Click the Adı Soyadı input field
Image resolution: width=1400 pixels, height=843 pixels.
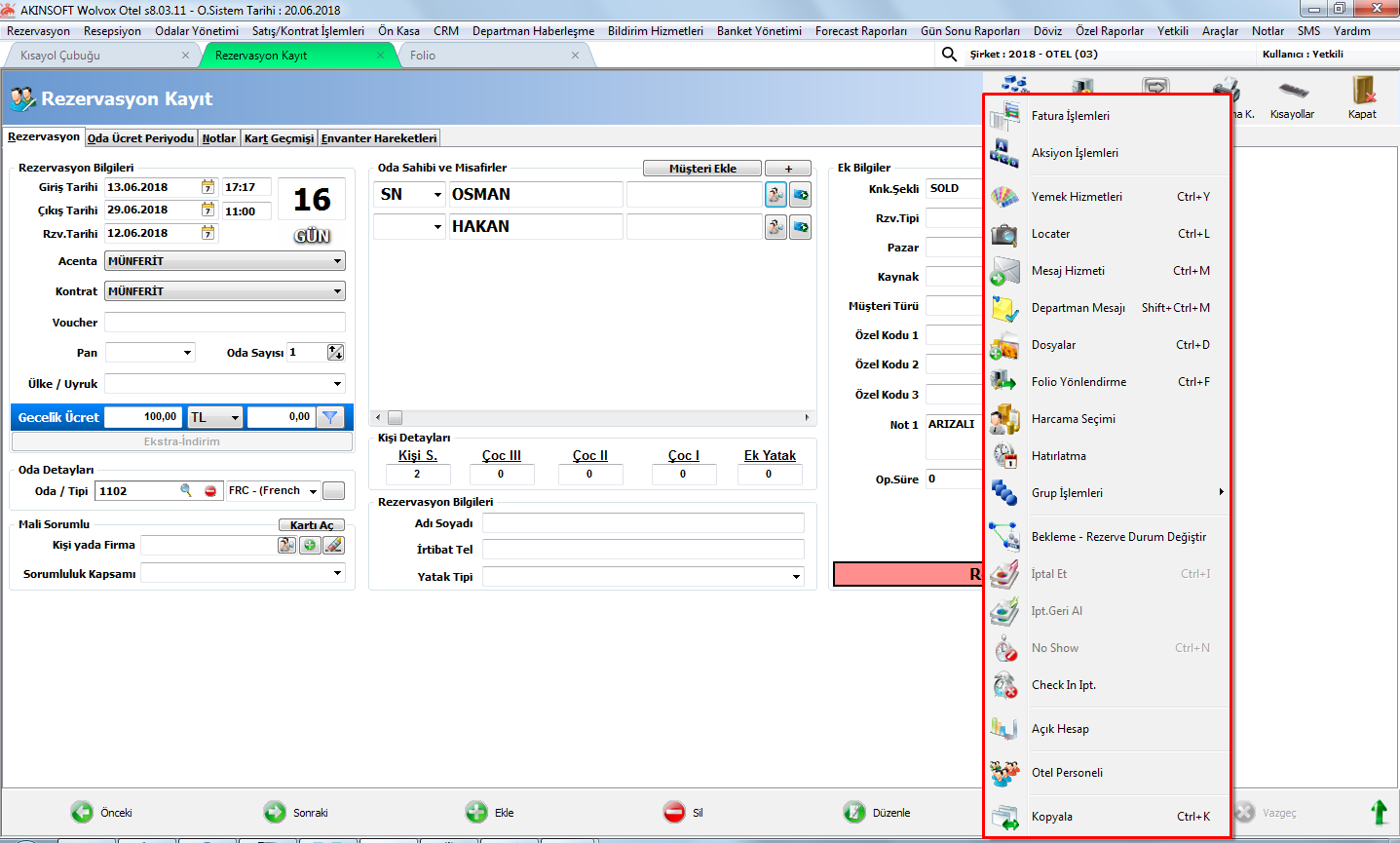(643, 523)
